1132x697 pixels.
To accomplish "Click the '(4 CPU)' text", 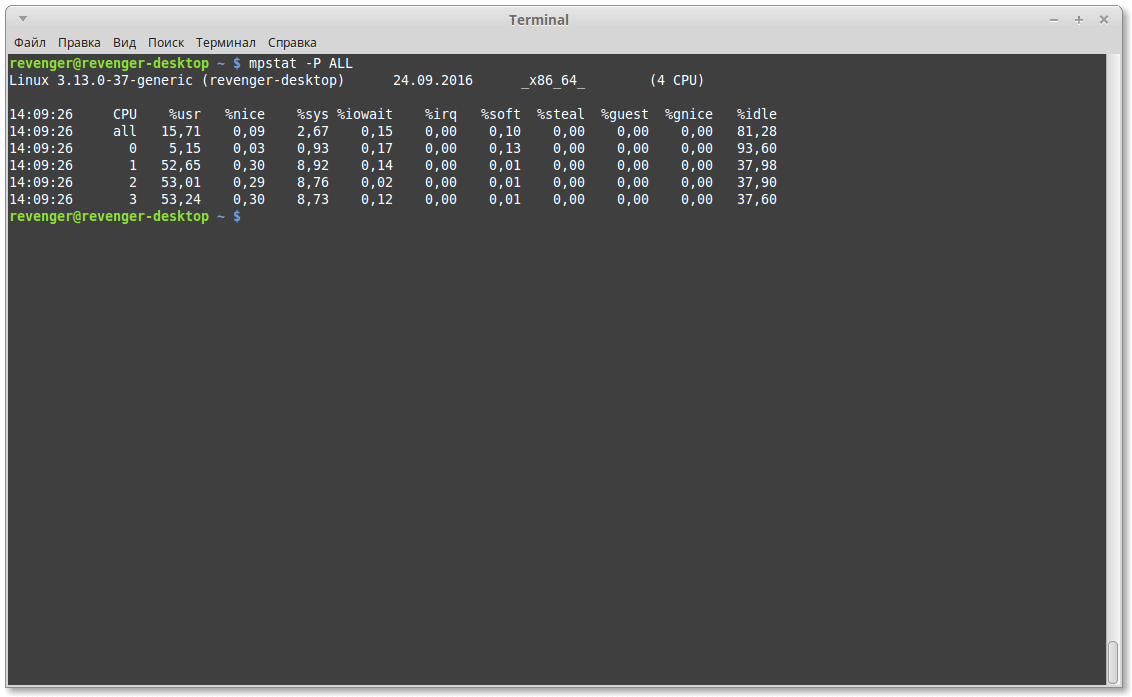I will 676,80.
